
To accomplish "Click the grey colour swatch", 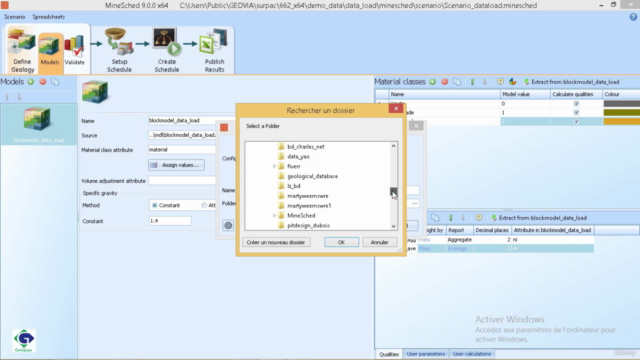I will [x=621, y=104].
